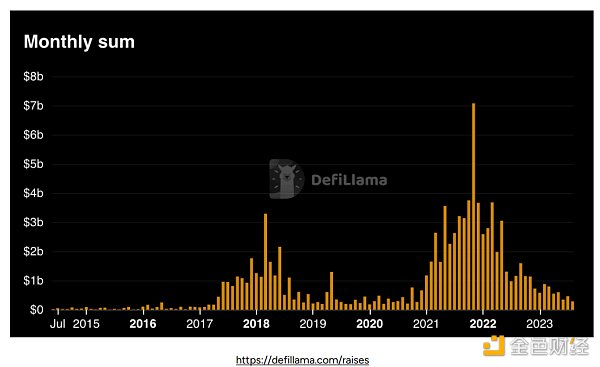Click the 2016 x-axis label
This screenshot has height=367, width=600.
[x=143, y=324]
